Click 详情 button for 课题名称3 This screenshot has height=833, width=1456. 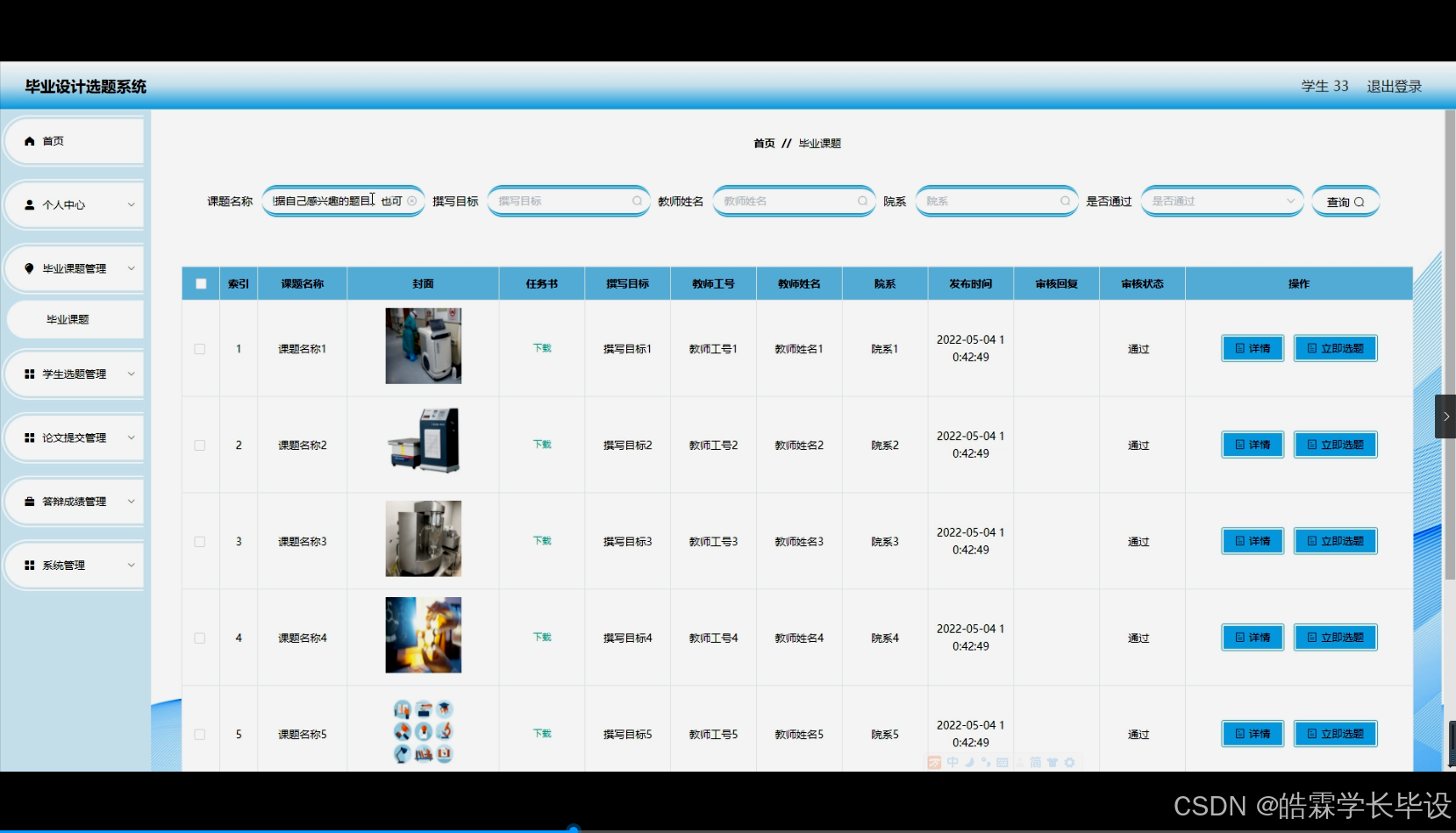coord(1253,541)
